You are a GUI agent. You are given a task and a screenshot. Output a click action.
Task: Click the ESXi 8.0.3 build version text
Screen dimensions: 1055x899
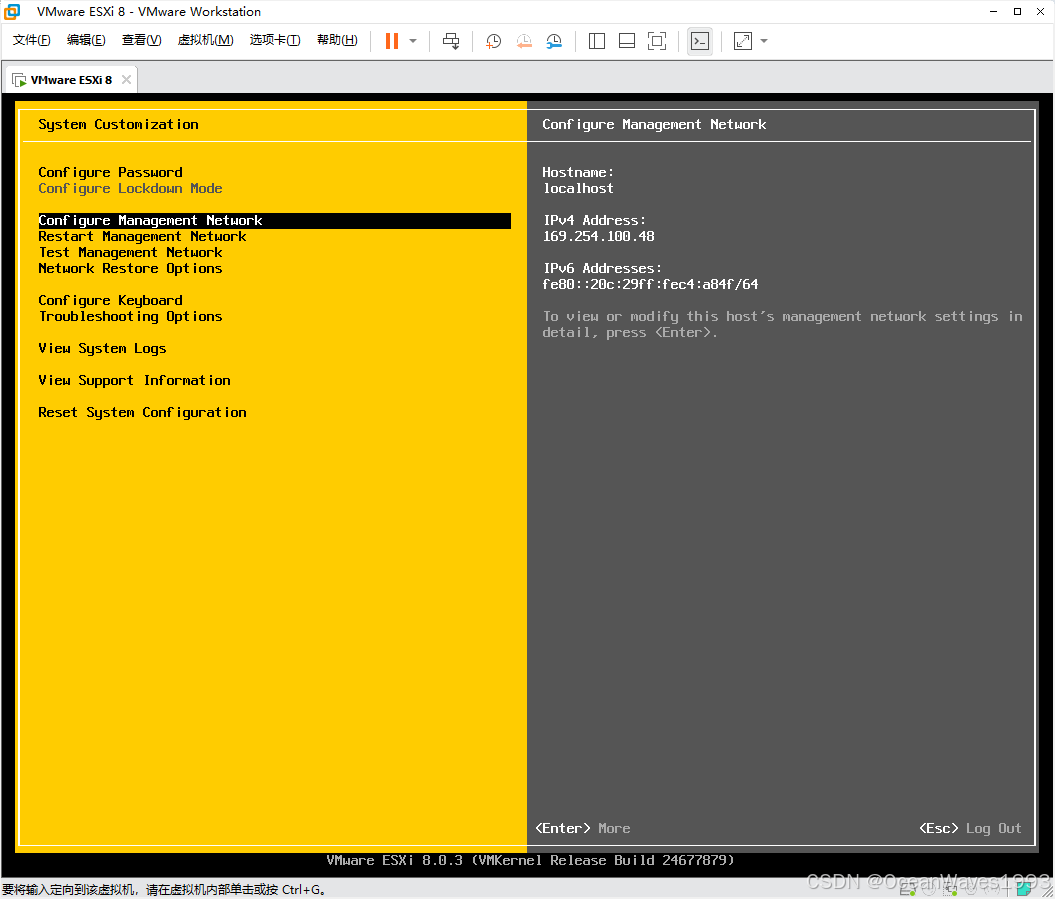(530, 861)
